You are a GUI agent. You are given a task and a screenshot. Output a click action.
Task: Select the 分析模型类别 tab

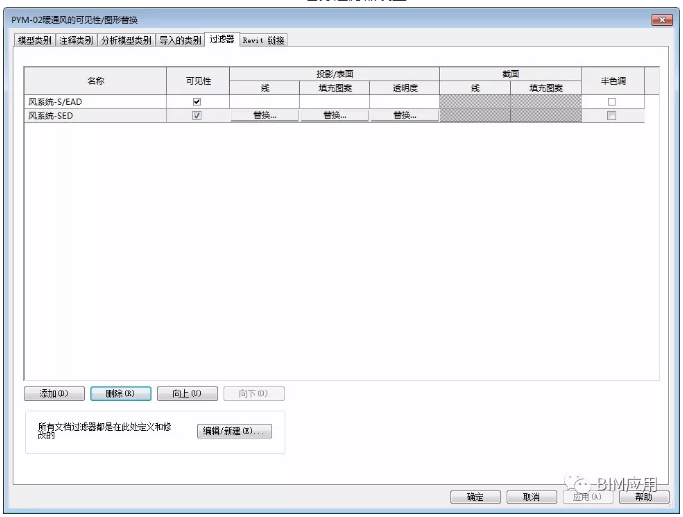126,40
